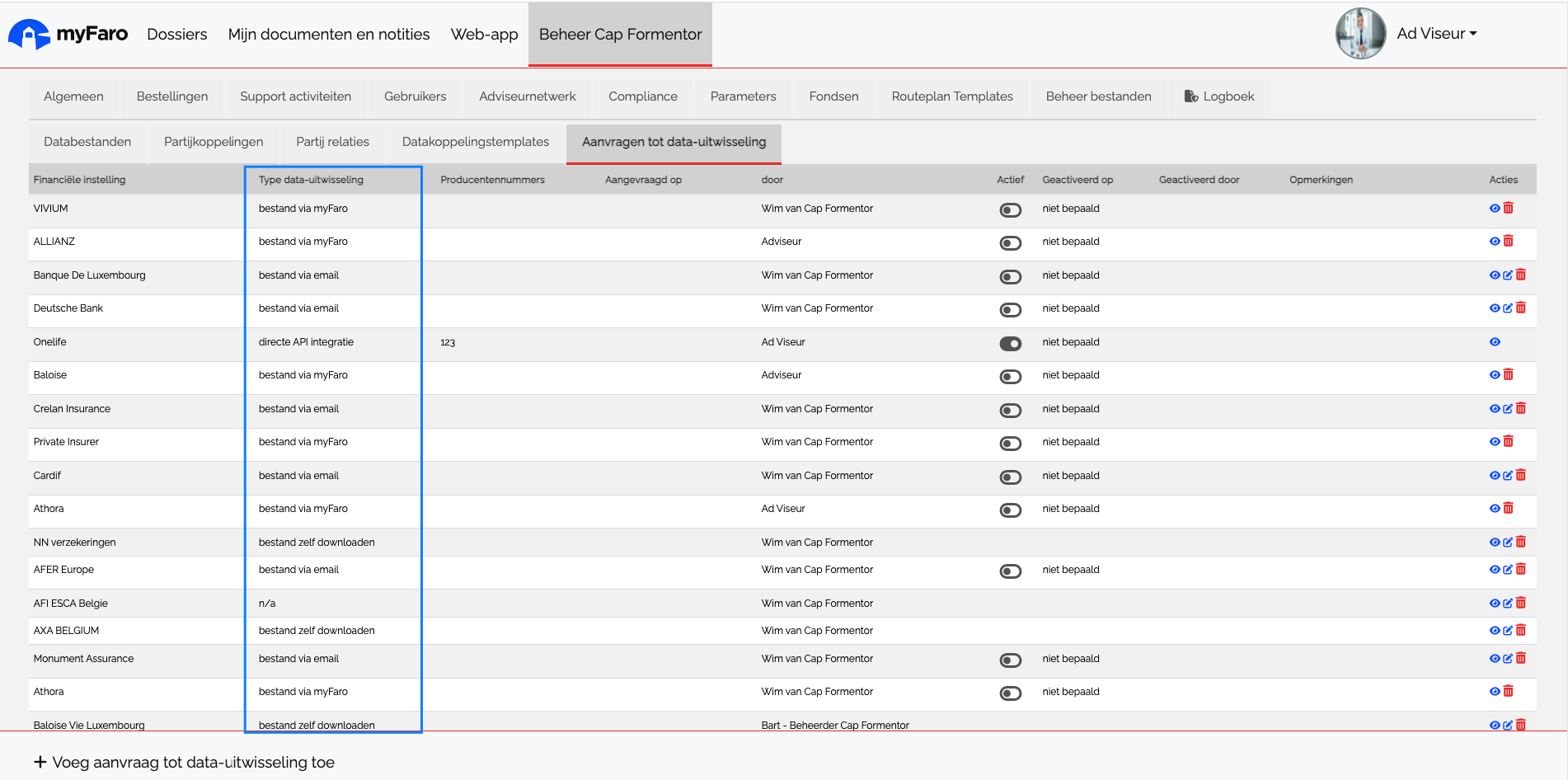Toggle the Actief switch for Baloise

pos(1010,377)
